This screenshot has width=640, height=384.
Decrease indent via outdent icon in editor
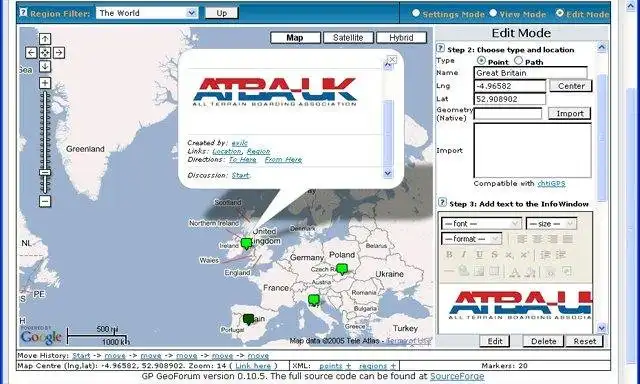545,255
